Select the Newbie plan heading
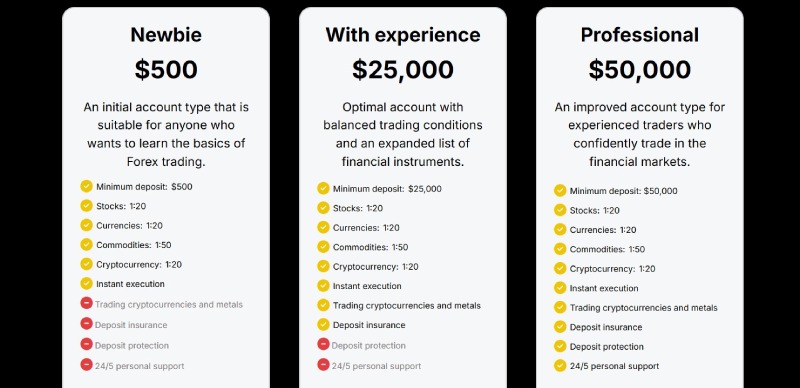 (x=166, y=35)
